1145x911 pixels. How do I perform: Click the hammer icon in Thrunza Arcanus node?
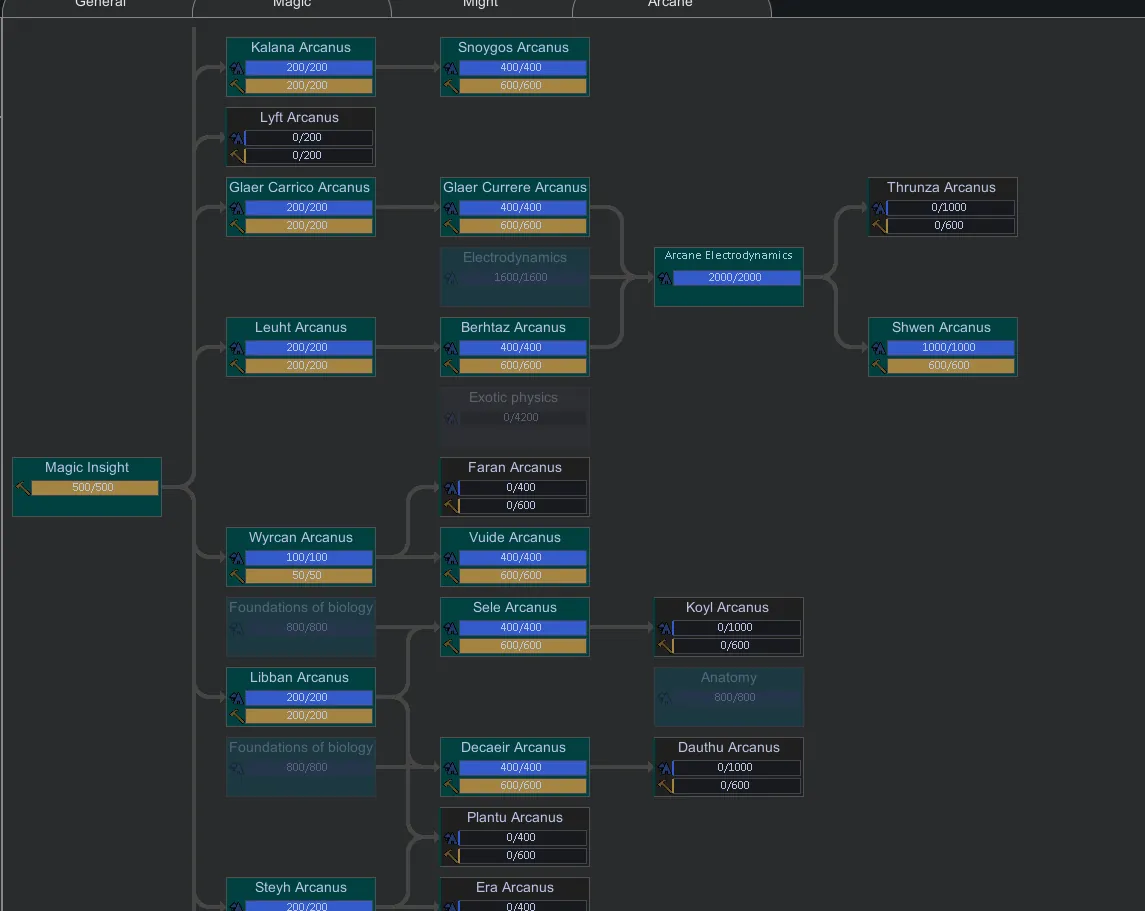[878, 226]
